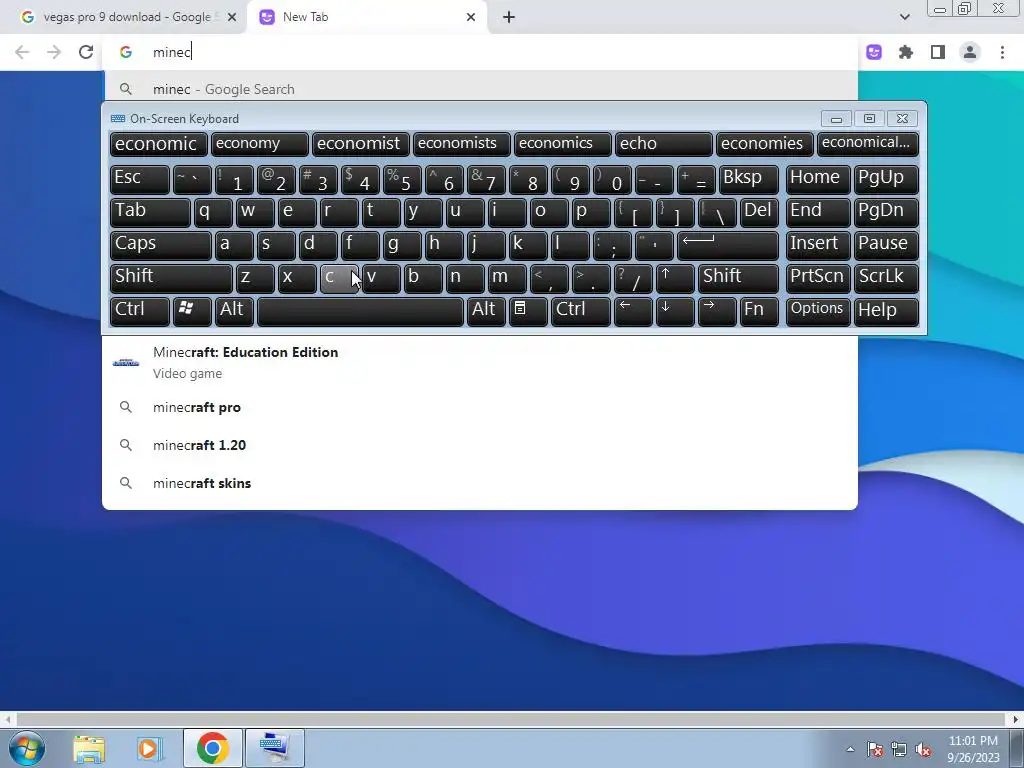The image size is (1024, 768).
Task: Toggle the left Alt key
Action: (234, 312)
